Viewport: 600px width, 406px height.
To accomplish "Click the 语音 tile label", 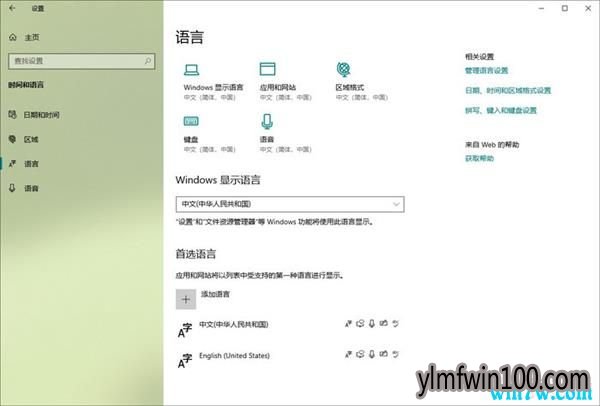I will point(267,139).
